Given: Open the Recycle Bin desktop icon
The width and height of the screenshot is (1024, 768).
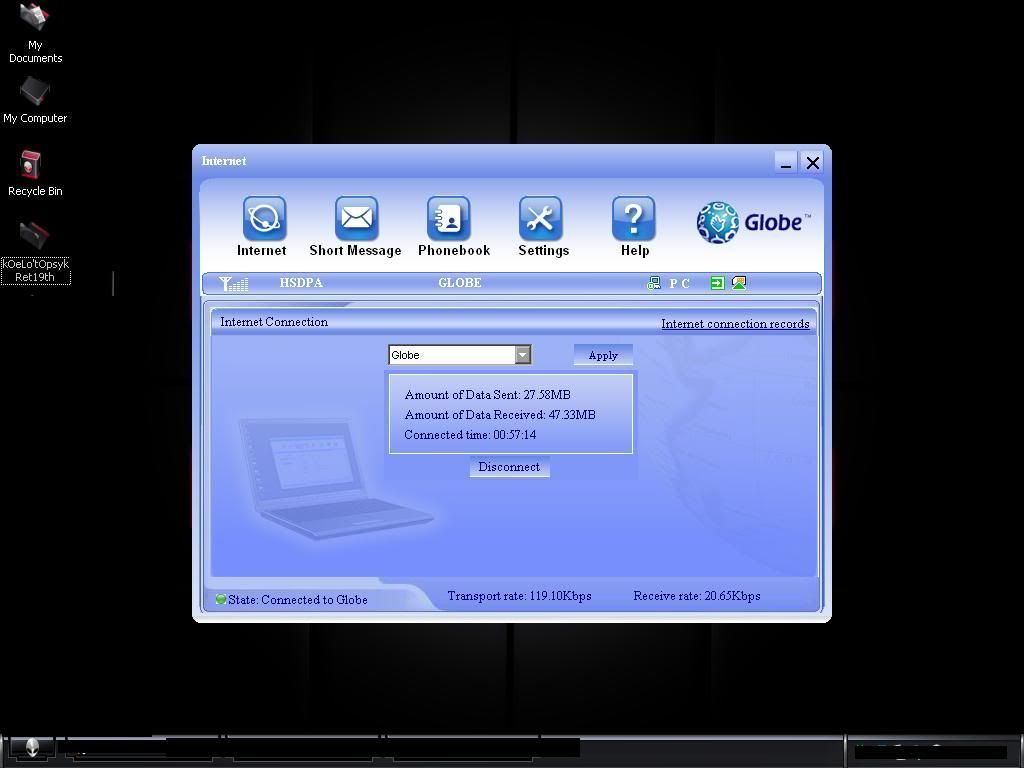Looking at the screenshot, I should (35, 174).
